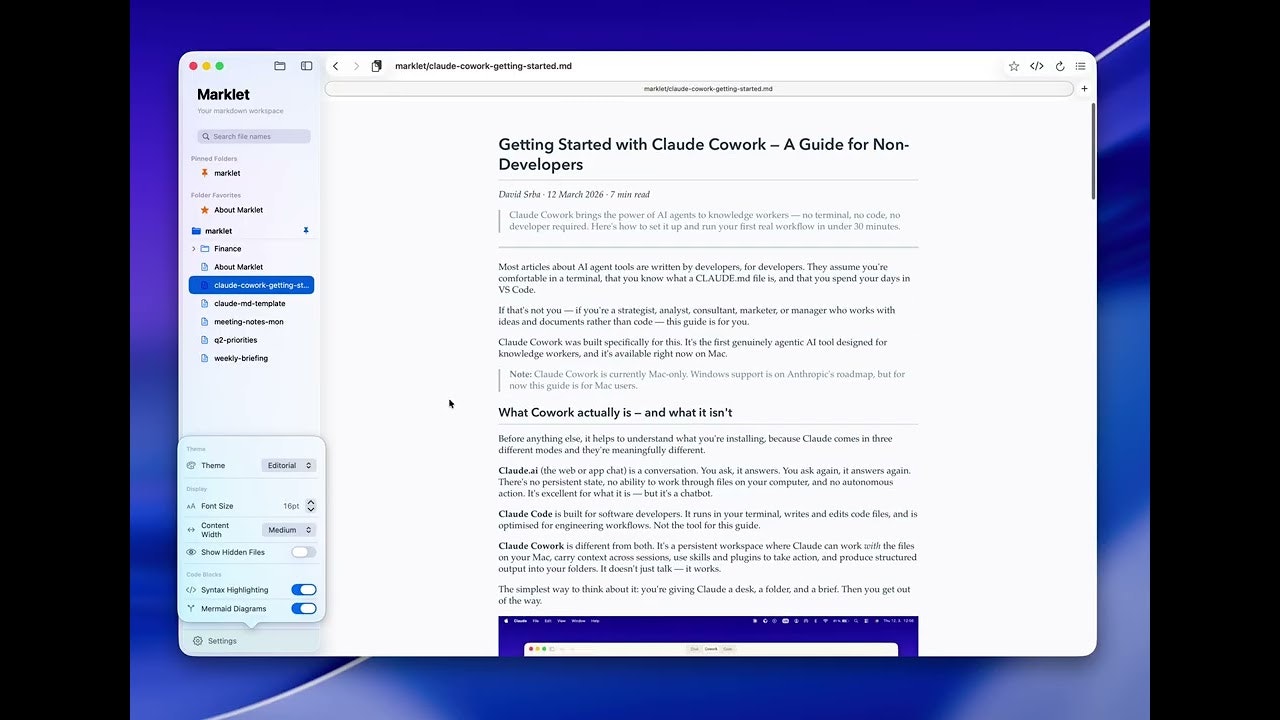Adjust font size with the 16pt stepper
Screen dimensions: 1280x720
(311, 506)
